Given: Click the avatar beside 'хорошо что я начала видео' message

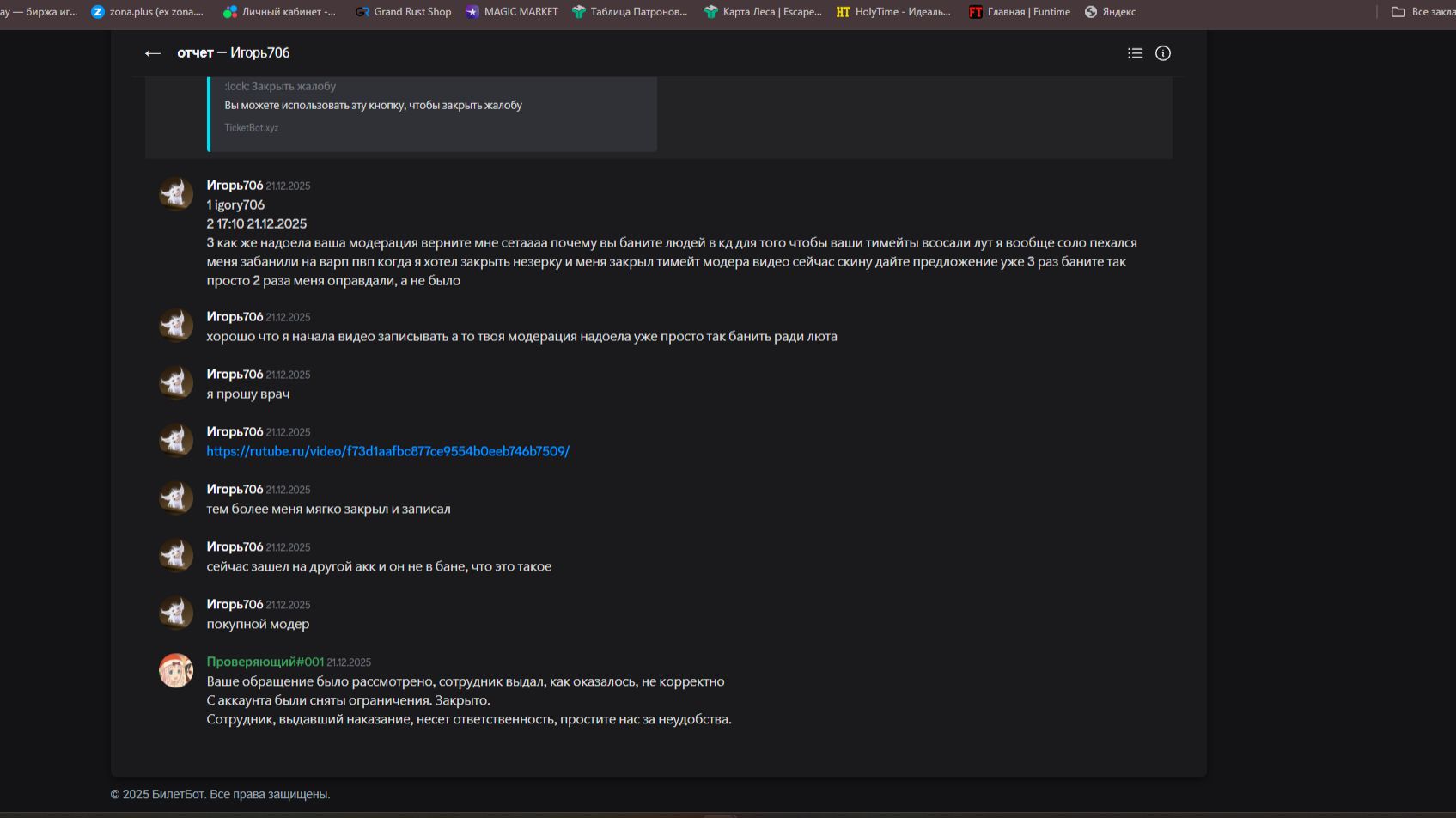Looking at the screenshot, I should (x=176, y=325).
